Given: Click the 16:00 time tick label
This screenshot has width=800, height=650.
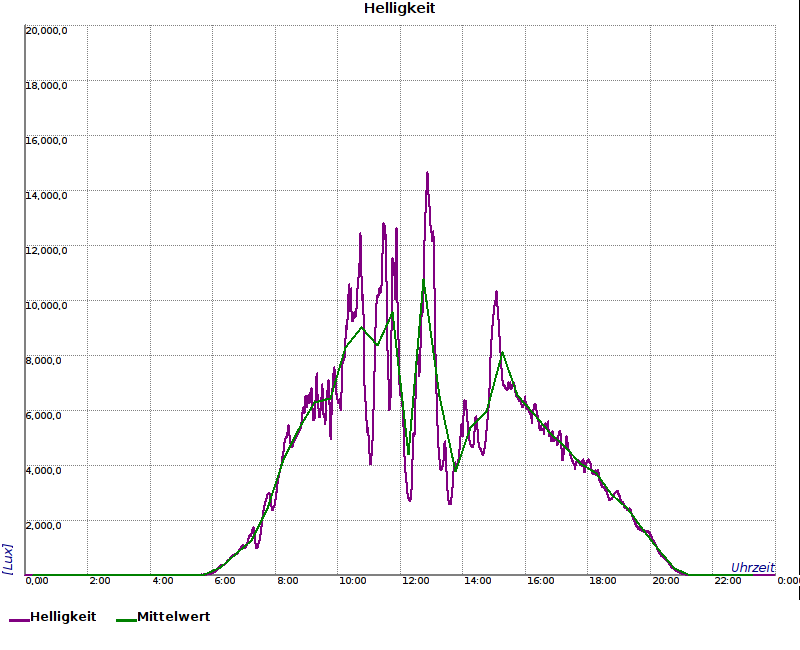Looking at the screenshot, I should tap(541, 581).
